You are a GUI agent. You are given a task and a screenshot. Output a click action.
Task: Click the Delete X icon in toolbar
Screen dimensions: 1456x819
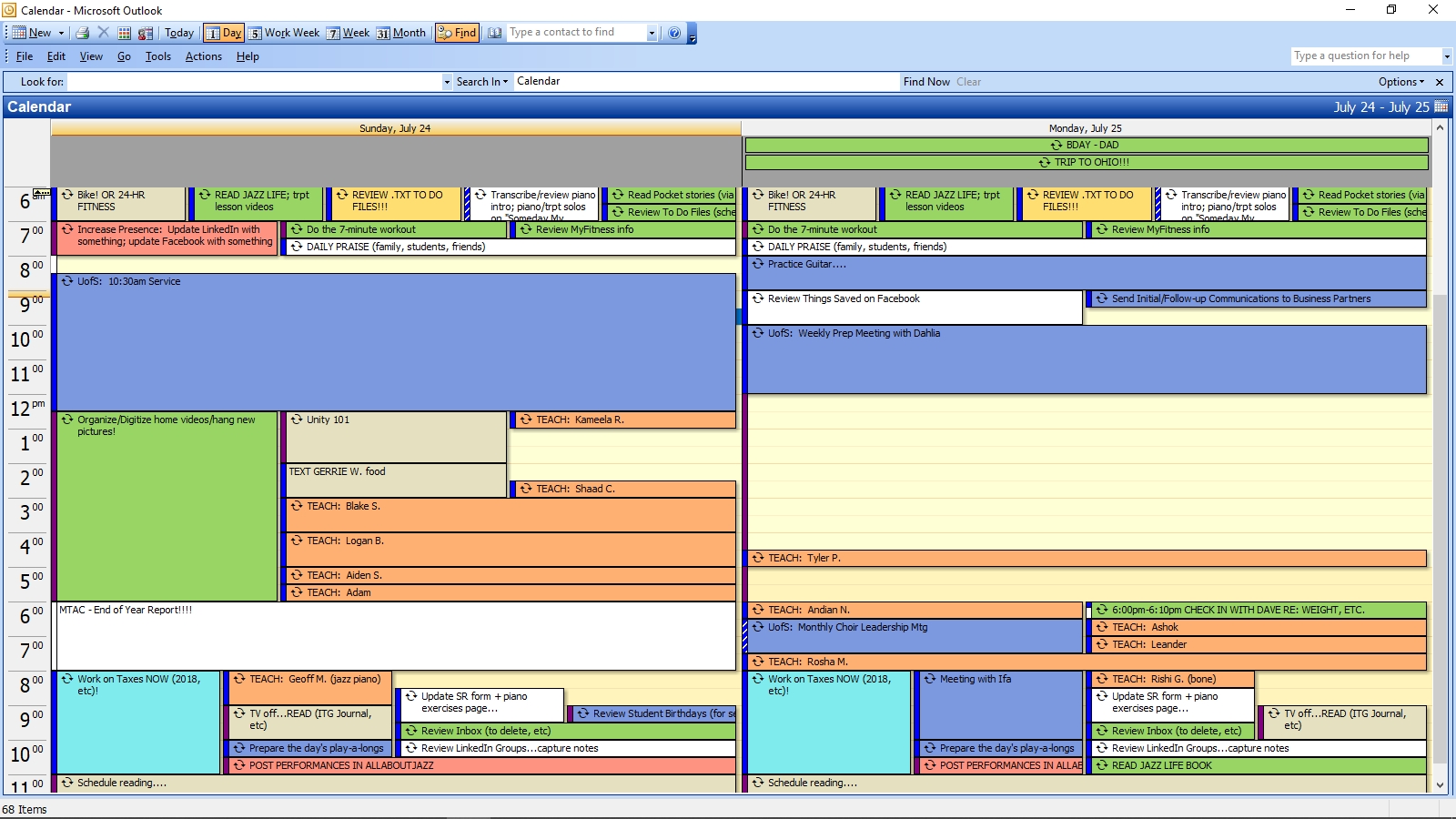(103, 33)
